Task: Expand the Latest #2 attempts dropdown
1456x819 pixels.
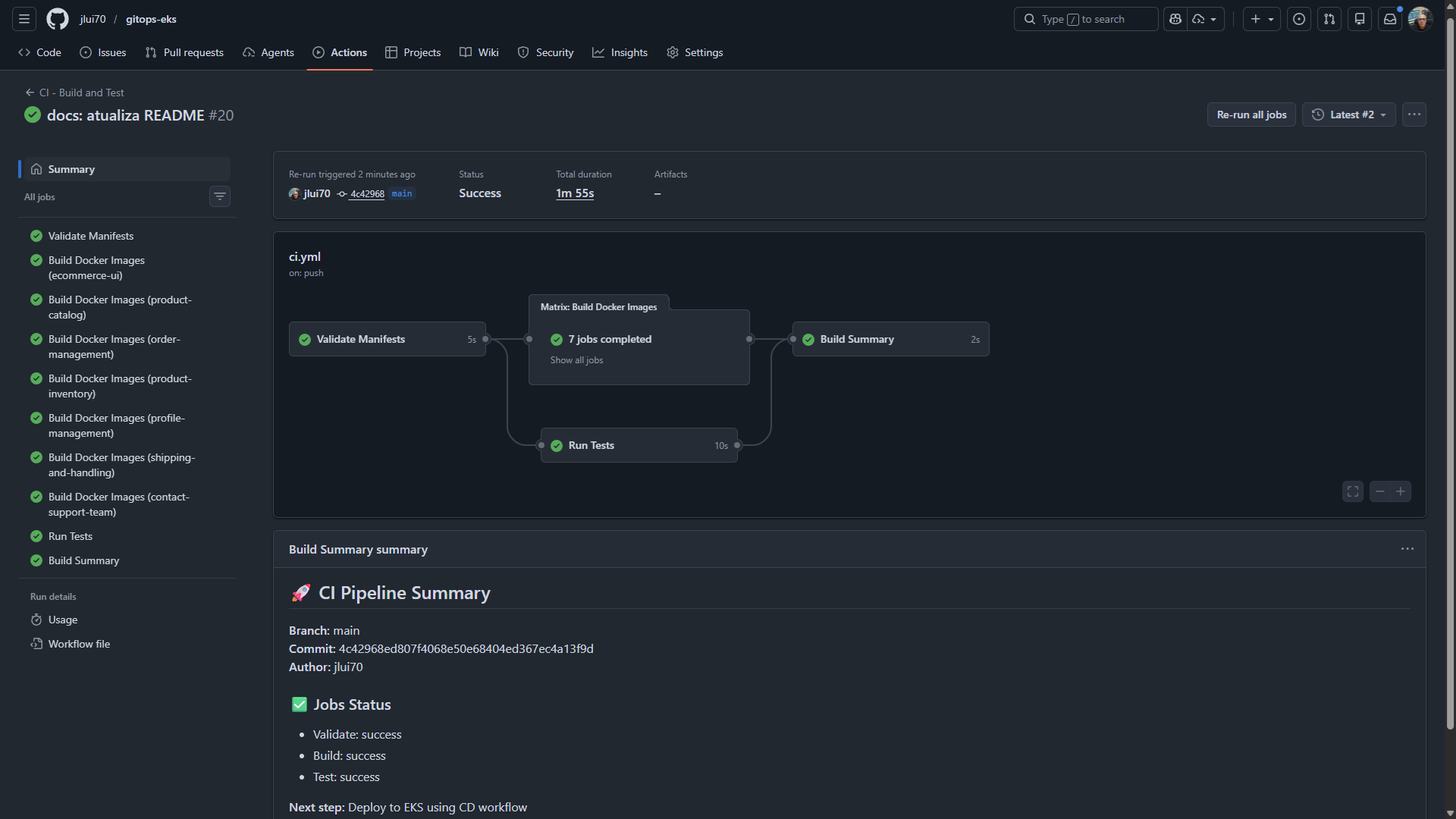Action: point(1349,115)
